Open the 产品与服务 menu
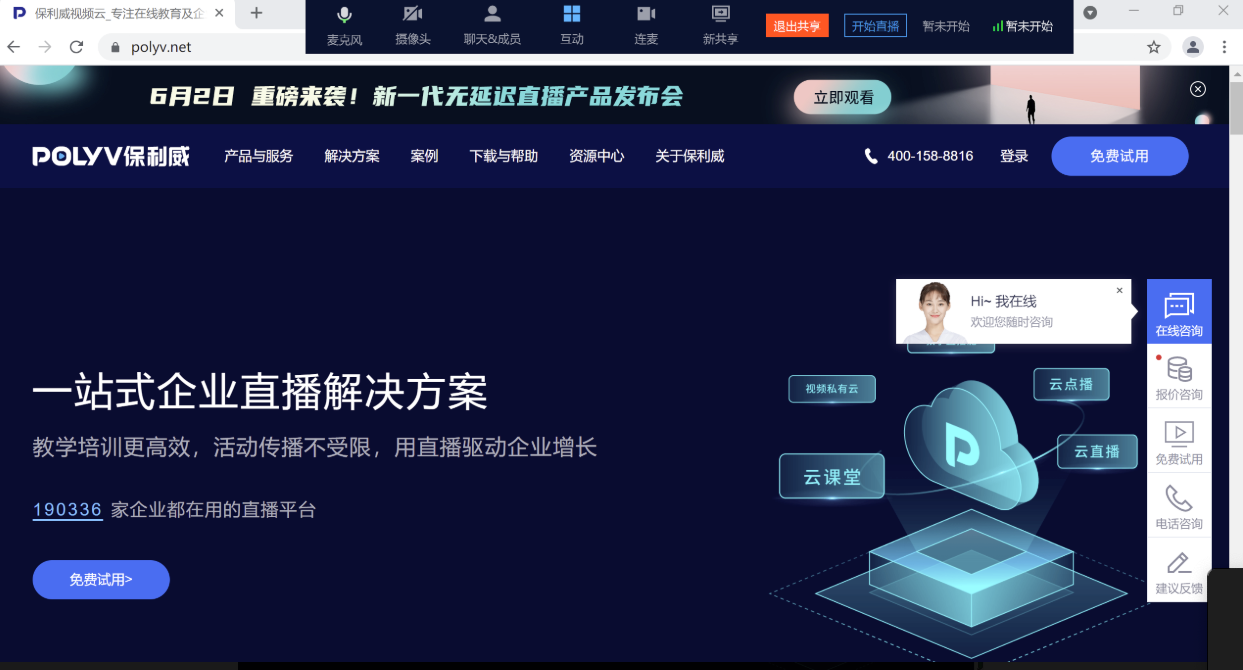Image resolution: width=1243 pixels, height=670 pixels. tap(259, 156)
